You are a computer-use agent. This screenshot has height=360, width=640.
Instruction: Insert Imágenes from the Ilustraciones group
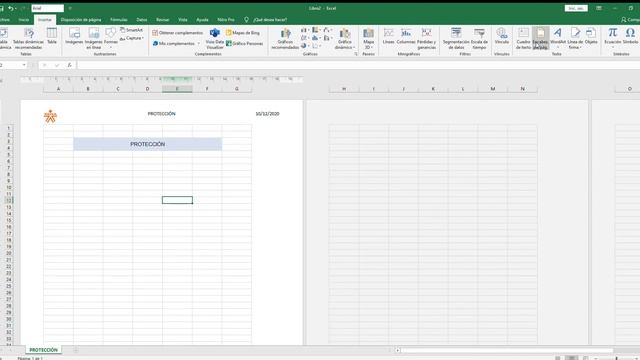tap(74, 36)
